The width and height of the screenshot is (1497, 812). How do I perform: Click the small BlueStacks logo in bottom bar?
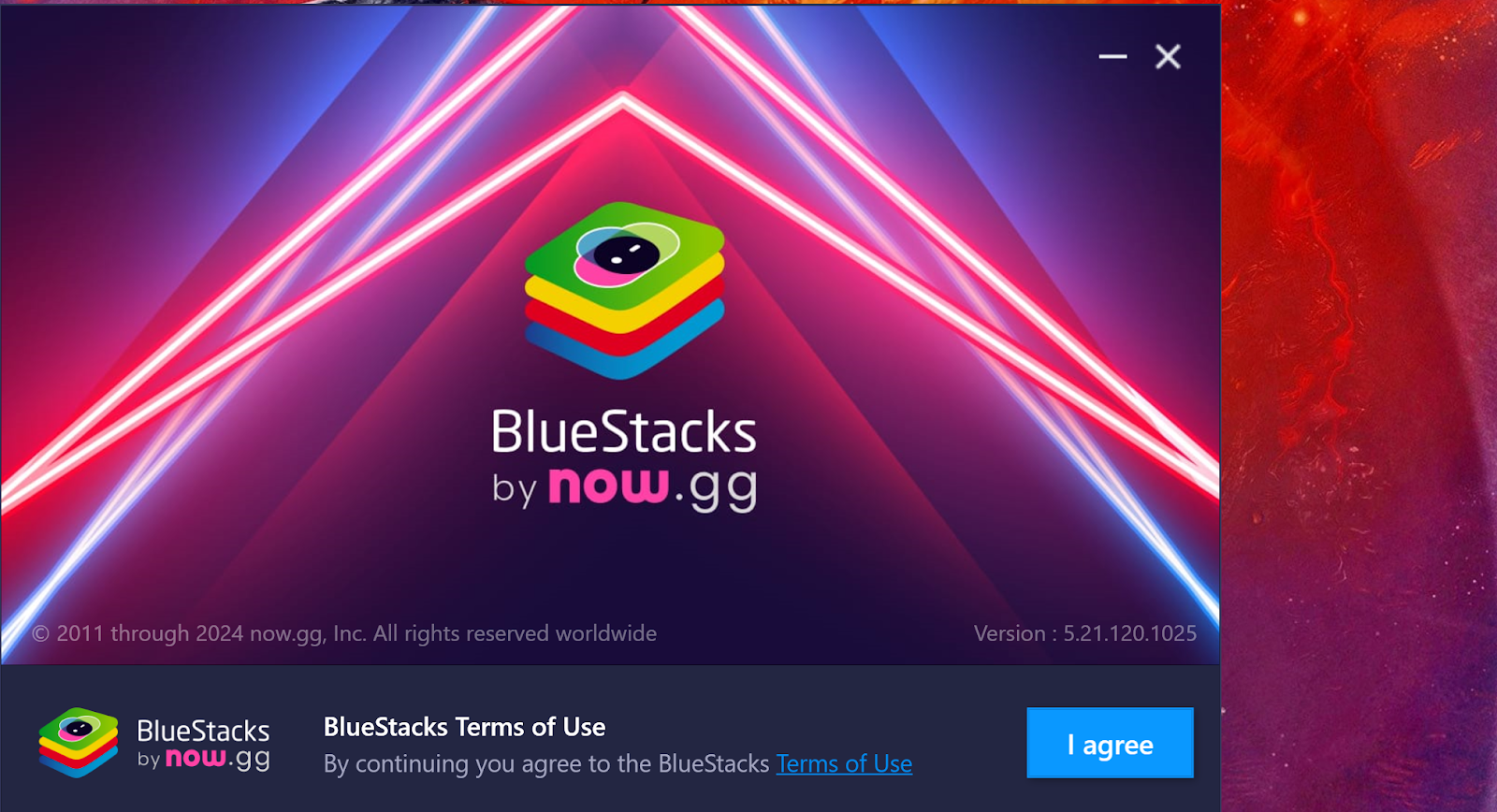(79, 743)
